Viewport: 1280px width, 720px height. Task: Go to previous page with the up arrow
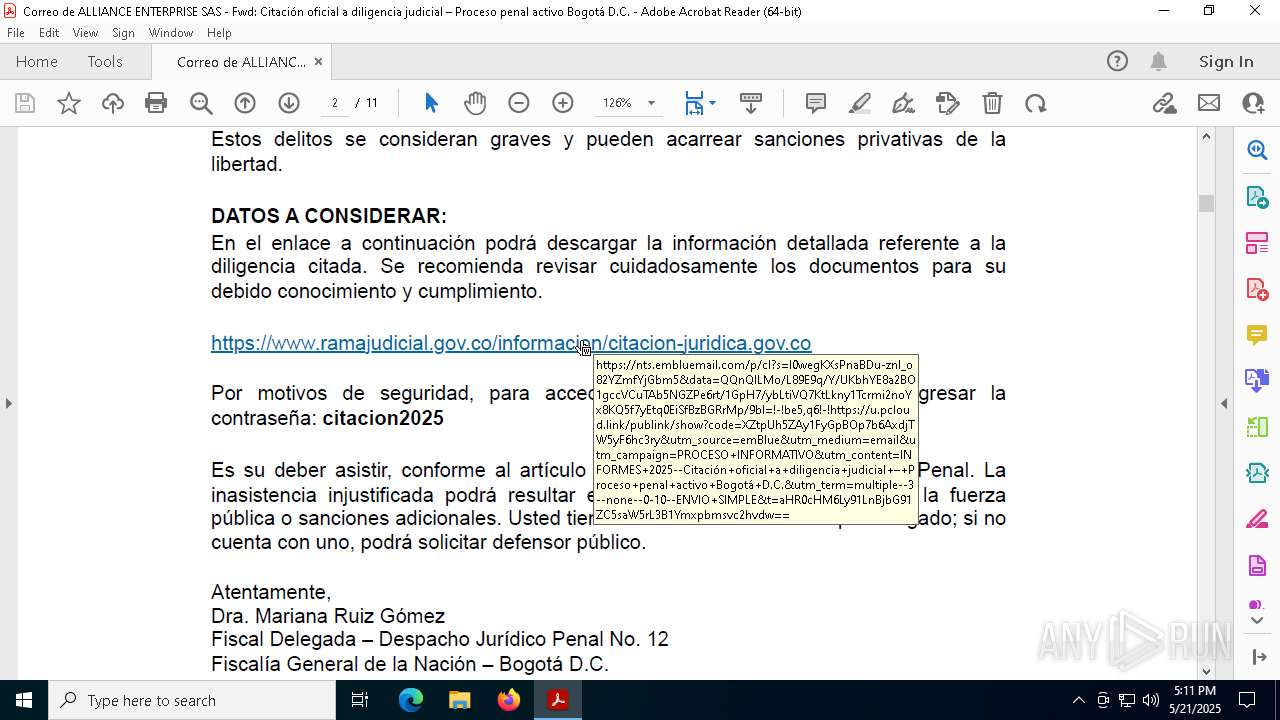(x=245, y=103)
